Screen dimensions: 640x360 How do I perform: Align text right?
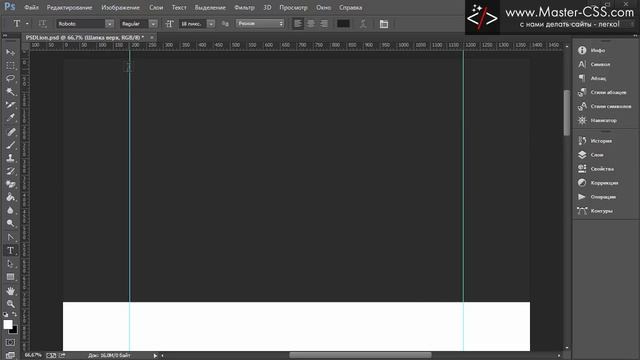click(324, 24)
